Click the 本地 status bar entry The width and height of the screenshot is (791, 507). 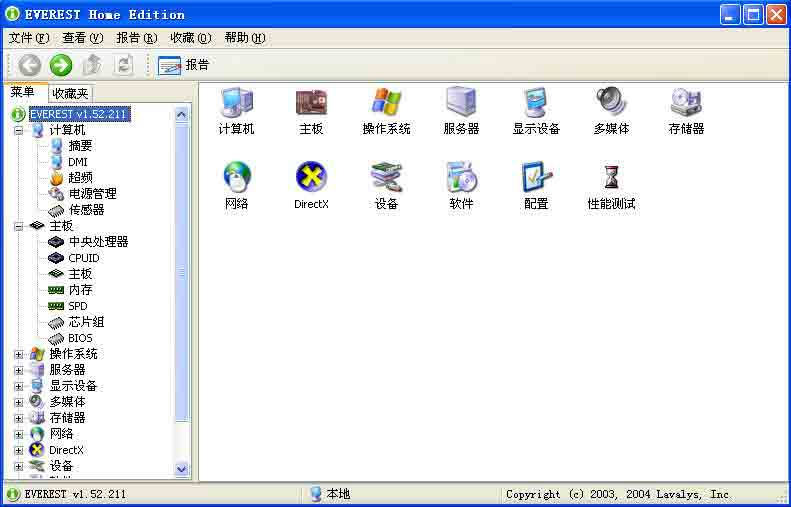tap(330, 494)
